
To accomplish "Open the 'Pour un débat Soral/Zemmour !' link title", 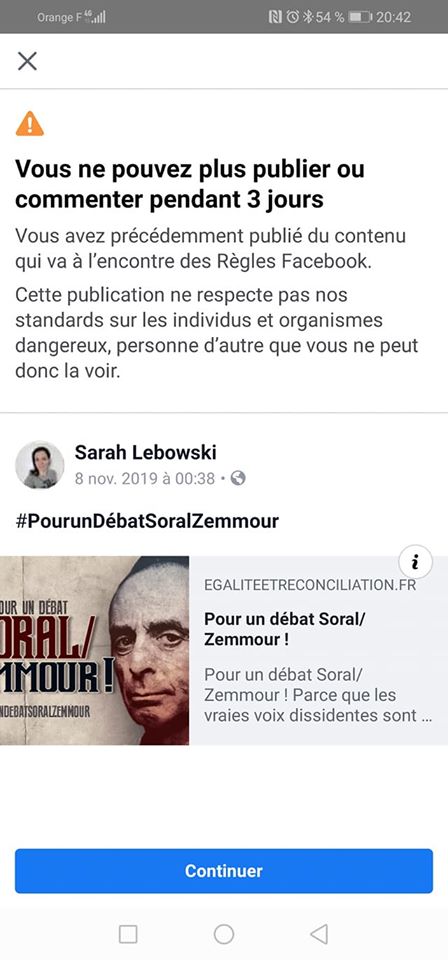I will coord(285,629).
